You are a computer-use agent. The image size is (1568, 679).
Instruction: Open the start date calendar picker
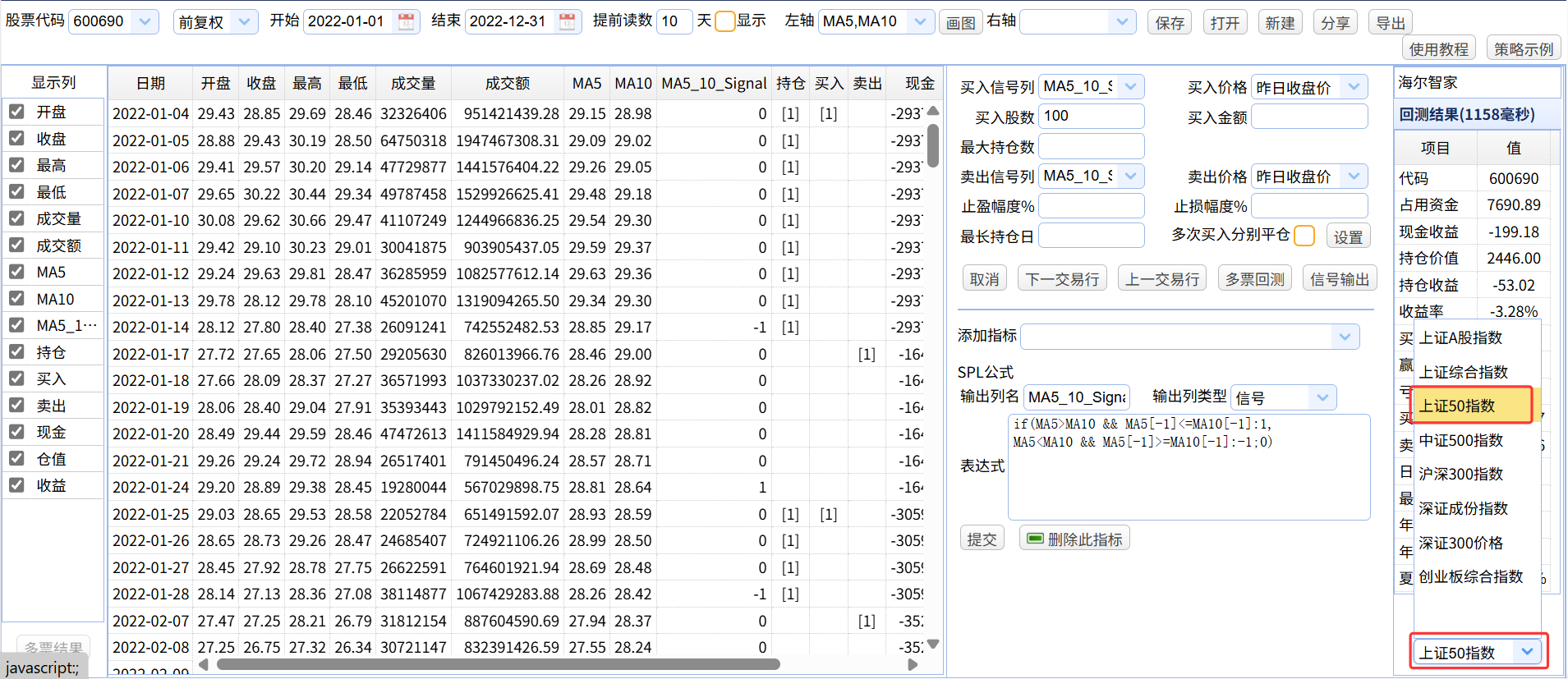pyautogui.click(x=406, y=22)
